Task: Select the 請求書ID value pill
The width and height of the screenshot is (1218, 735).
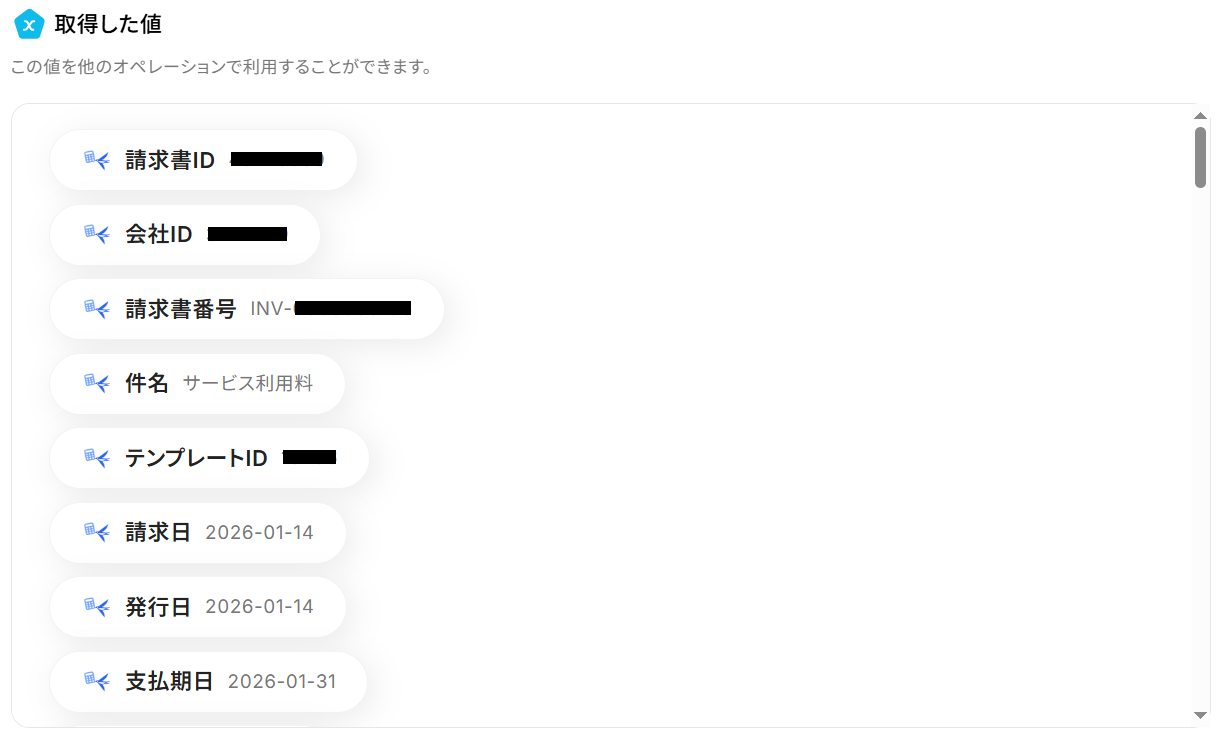Action: coord(203,160)
